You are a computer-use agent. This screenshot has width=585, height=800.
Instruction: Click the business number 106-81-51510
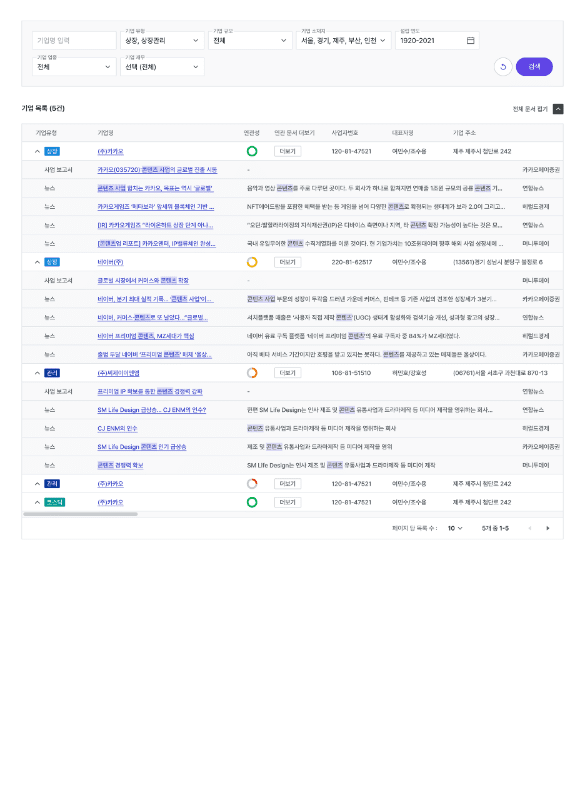pyautogui.click(x=351, y=373)
